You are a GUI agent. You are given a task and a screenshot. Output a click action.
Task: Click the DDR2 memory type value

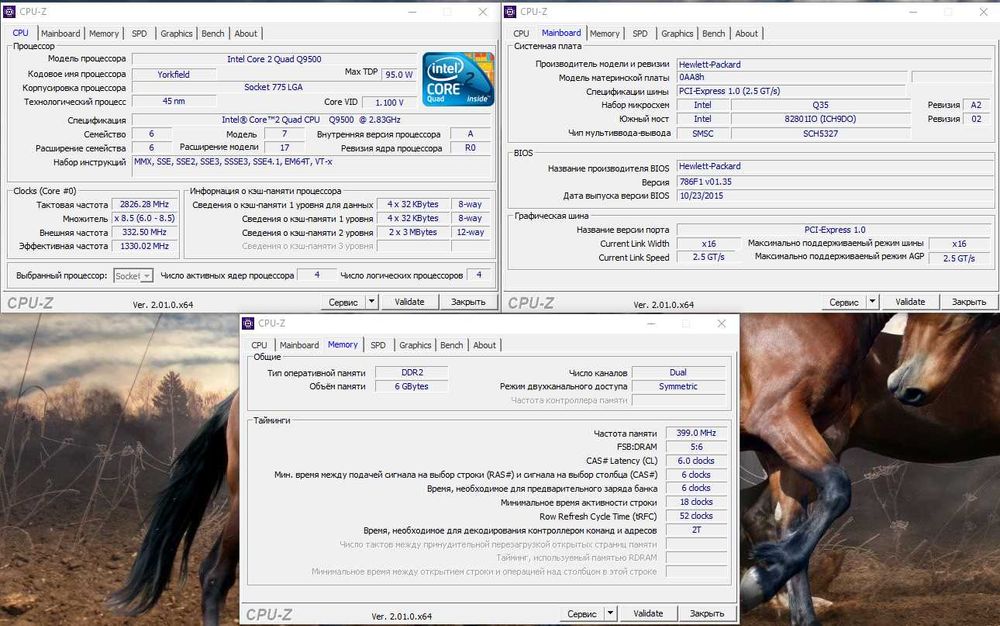click(x=412, y=372)
